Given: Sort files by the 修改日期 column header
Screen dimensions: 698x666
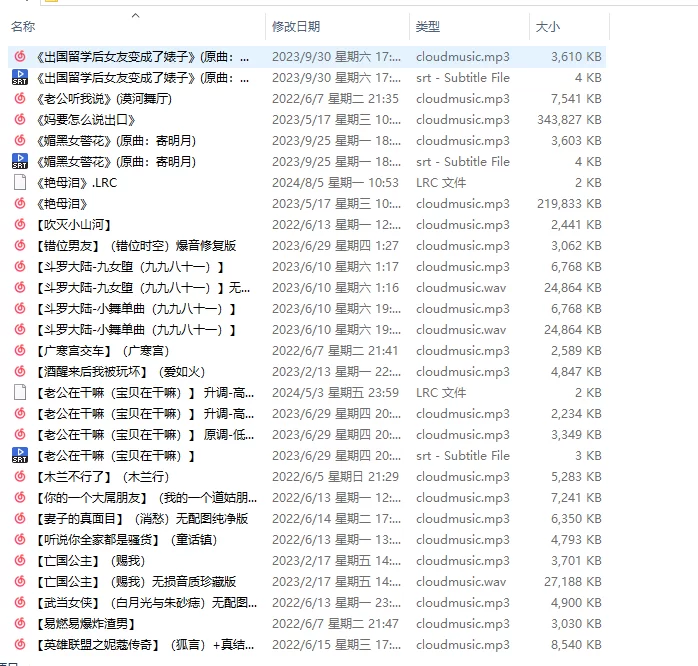Looking at the screenshot, I should [296, 27].
